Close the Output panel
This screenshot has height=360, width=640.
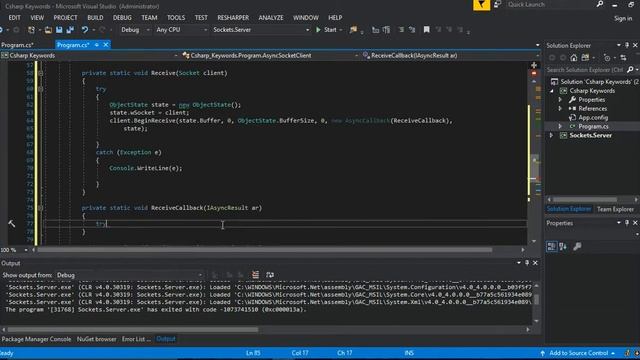click(535, 263)
